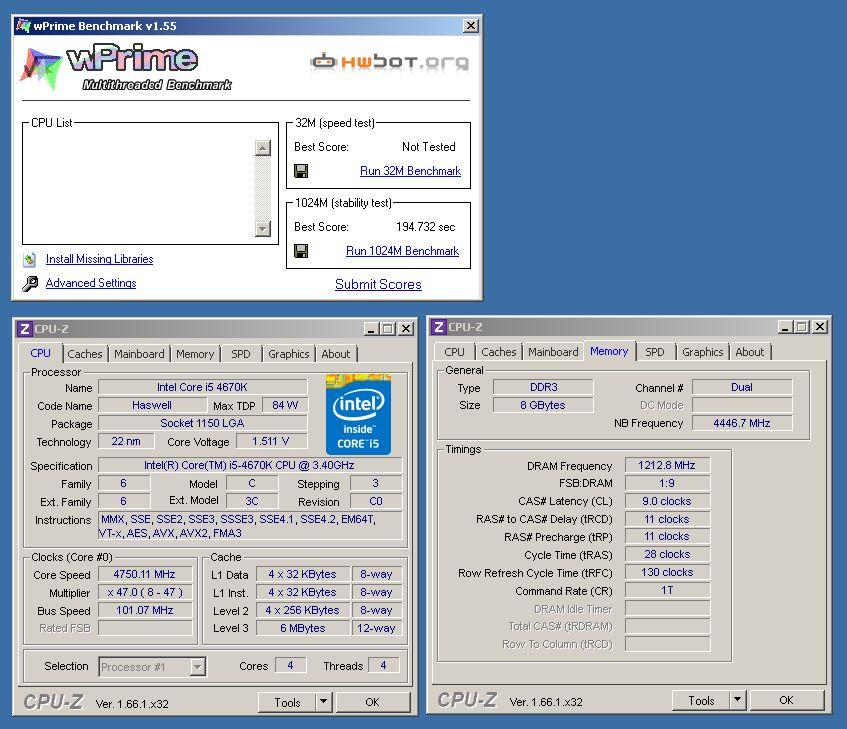Screen dimensions: 847x729
Task: Click Socket 1150 LGA package field
Action: point(203,423)
